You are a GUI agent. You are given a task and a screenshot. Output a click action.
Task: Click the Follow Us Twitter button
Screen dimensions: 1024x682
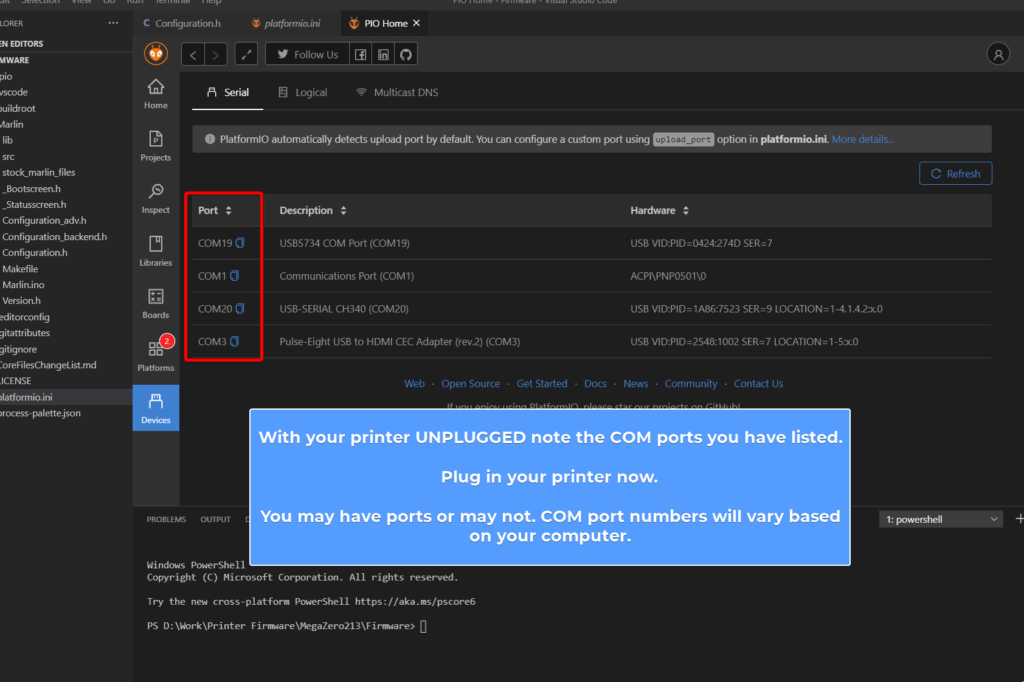tap(308, 55)
